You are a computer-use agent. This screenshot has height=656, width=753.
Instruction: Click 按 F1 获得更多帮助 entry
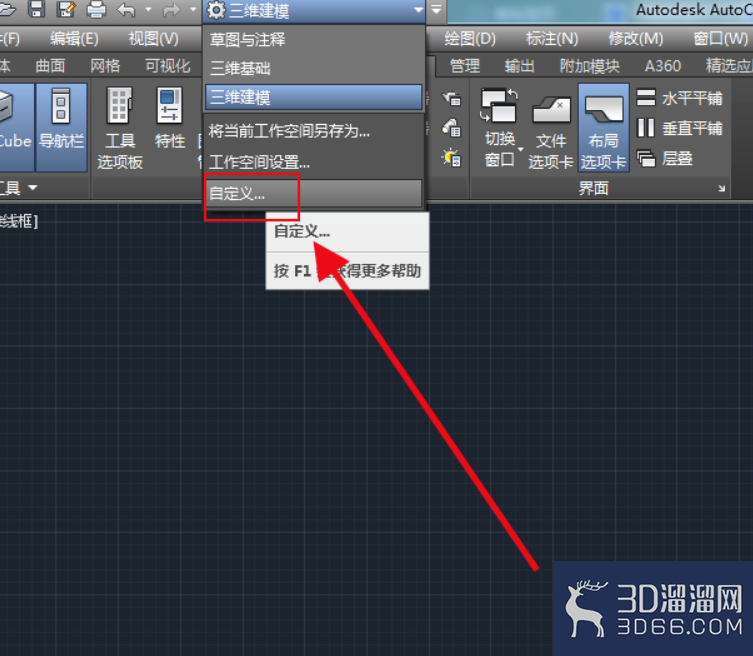tap(347, 271)
